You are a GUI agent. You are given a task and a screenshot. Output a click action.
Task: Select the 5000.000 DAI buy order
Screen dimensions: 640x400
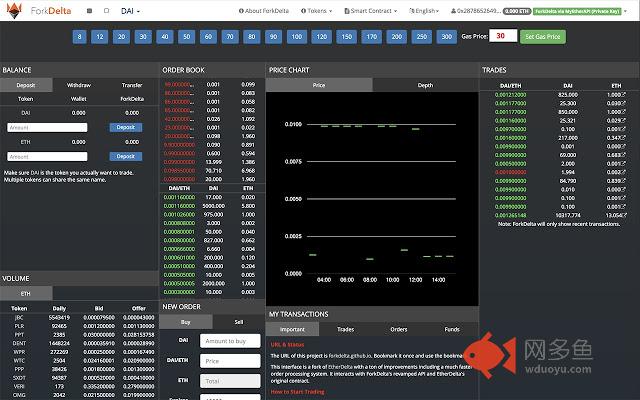coord(212,206)
